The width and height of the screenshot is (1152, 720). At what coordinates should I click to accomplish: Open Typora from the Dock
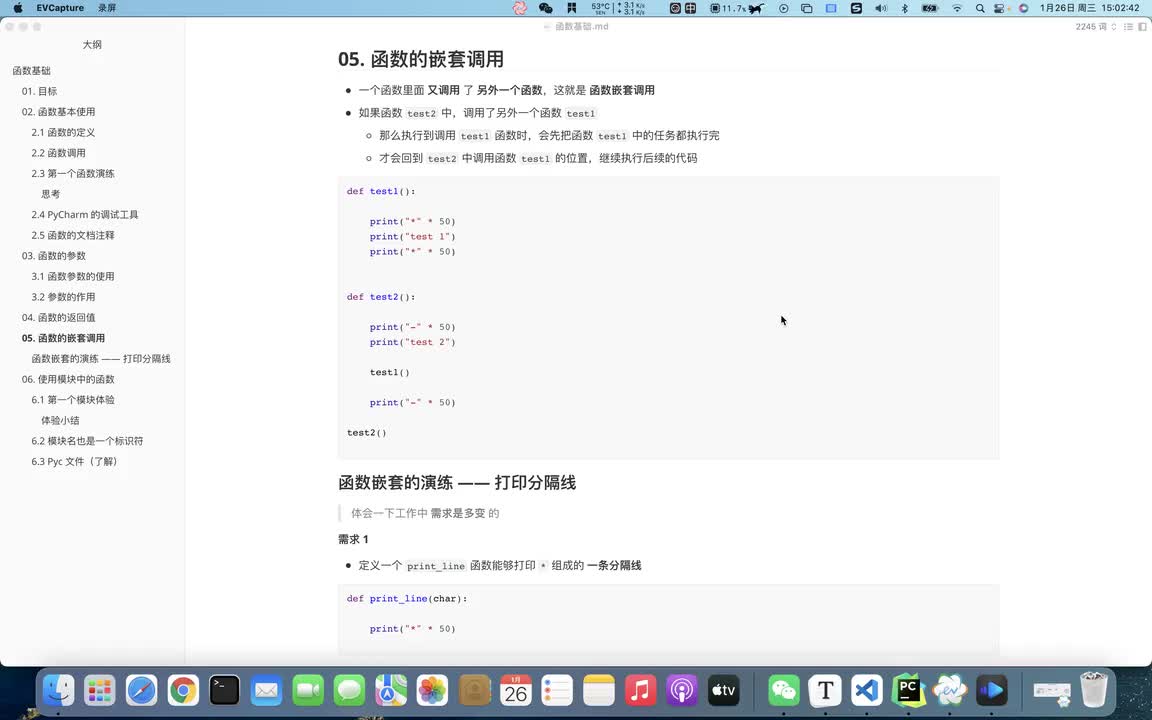(825, 691)
